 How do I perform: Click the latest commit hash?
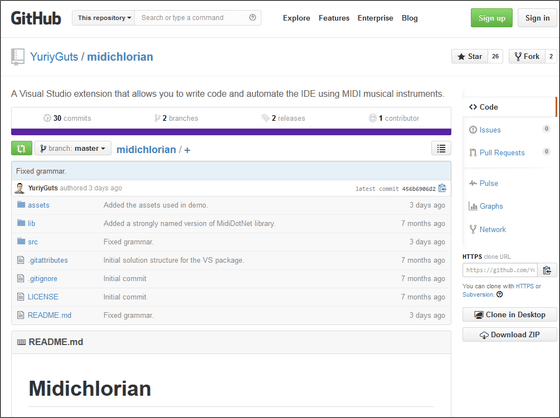pos(419,189)
